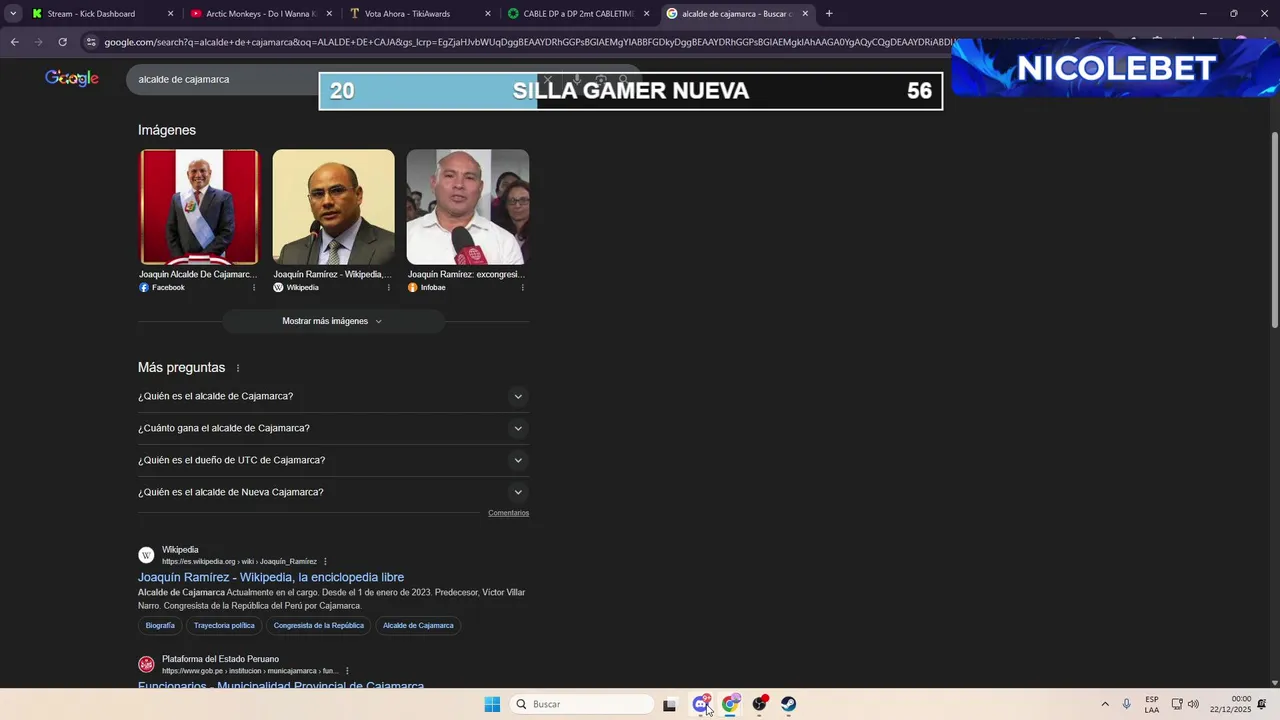Click Wikipedia favicon in search result
The image size is (1280, 720).
pos(146,555)
